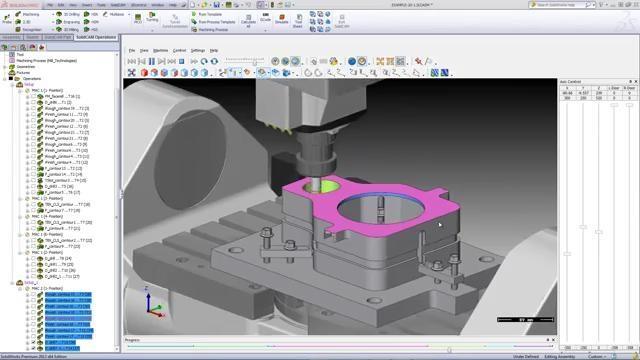The image size is (640, 360).
Task: Open the Multiaxis dropdown arrow in ribbon
Action: click(129, 14)
